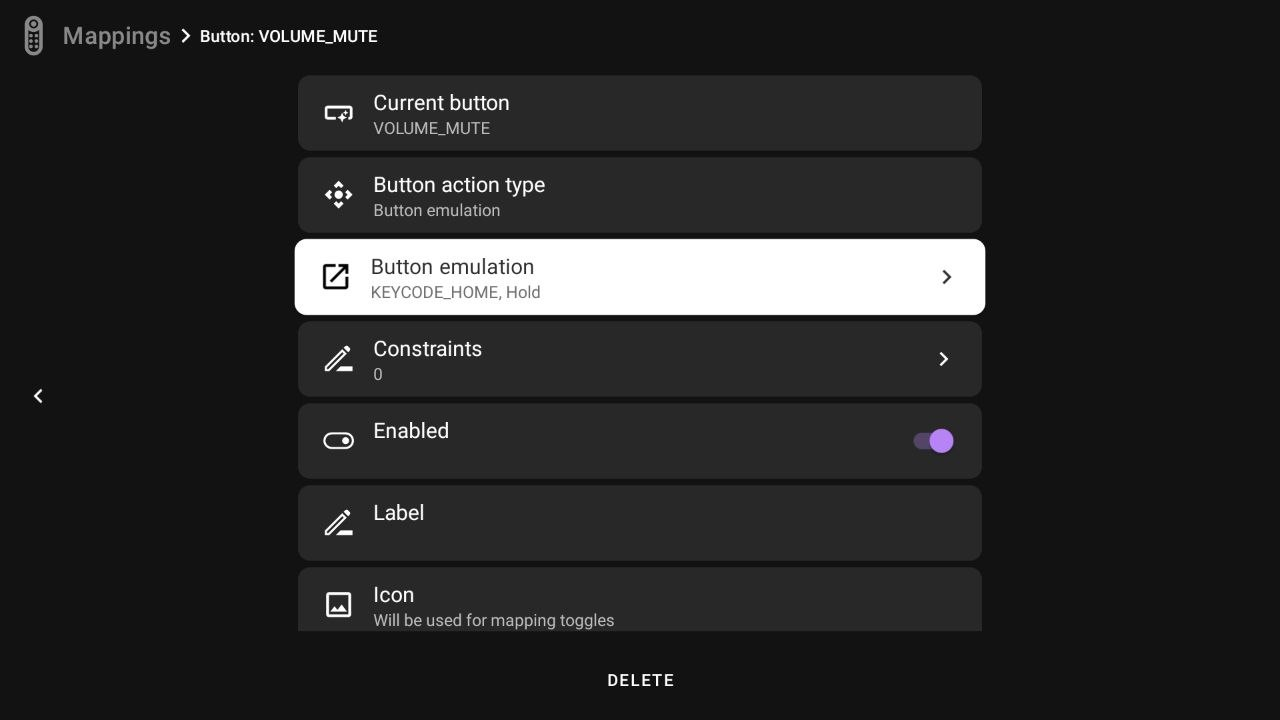Click the Button action type directional icon

338,195
